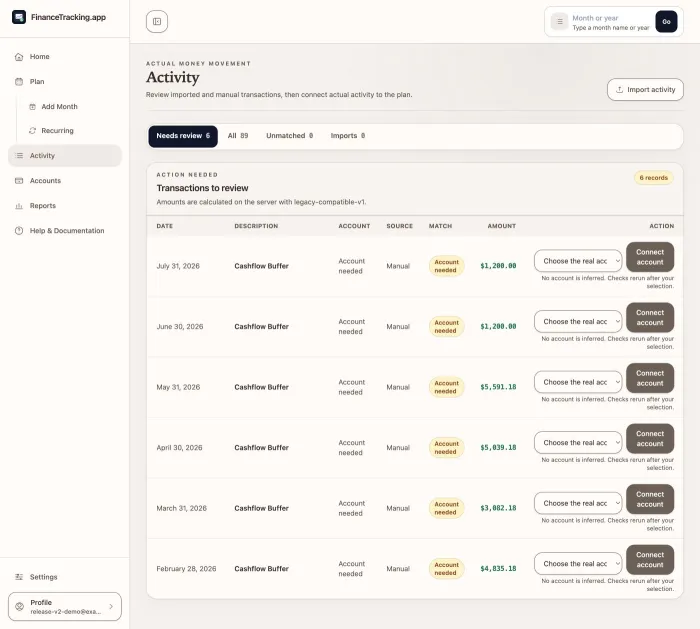Screen dimensions: 700x629
Task: Open account dropdown for February 28, 2026
Action: tap(578, 564)
